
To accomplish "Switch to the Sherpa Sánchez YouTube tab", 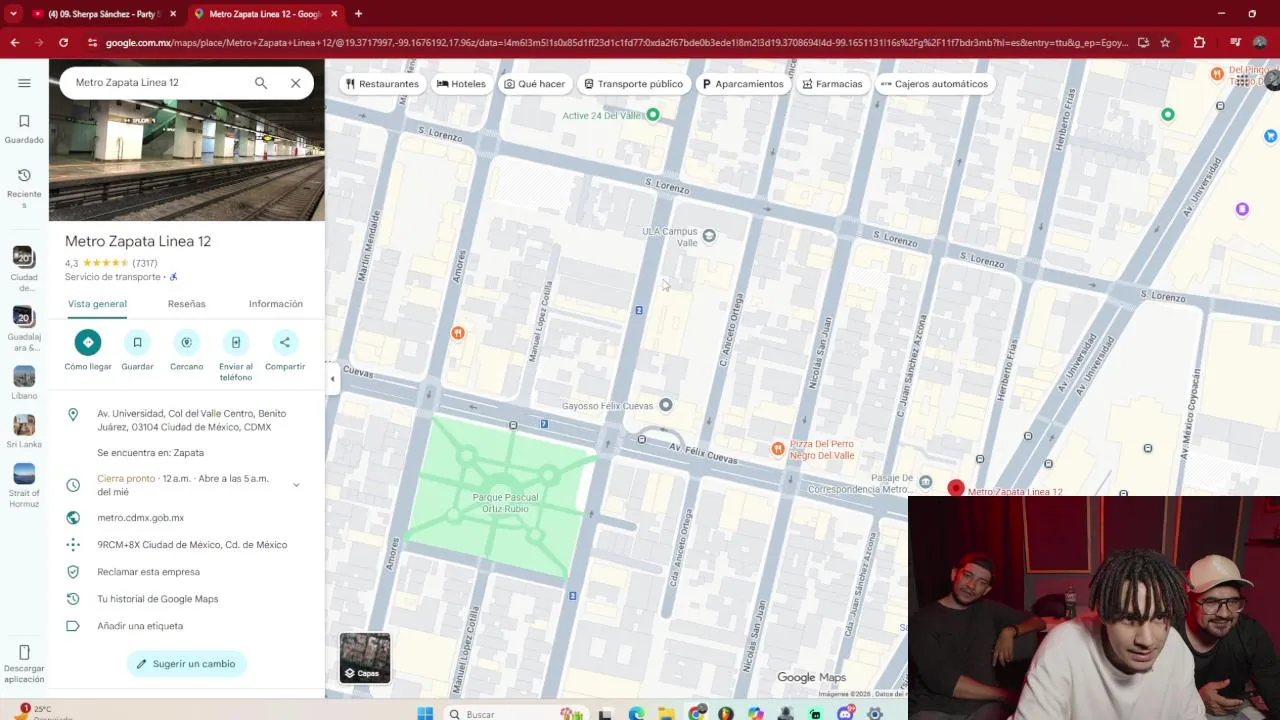I will point(103,14).
